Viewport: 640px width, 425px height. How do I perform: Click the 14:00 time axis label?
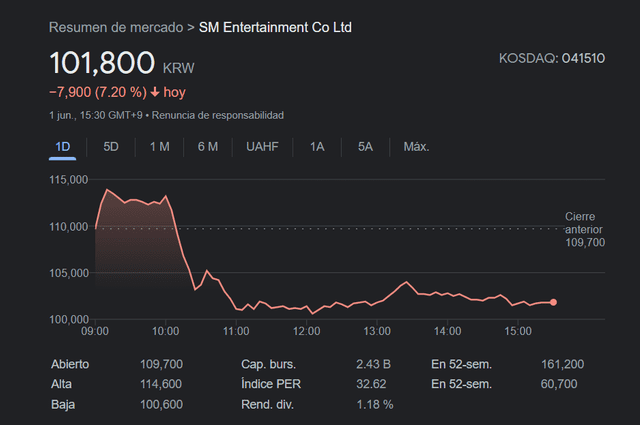447,331
